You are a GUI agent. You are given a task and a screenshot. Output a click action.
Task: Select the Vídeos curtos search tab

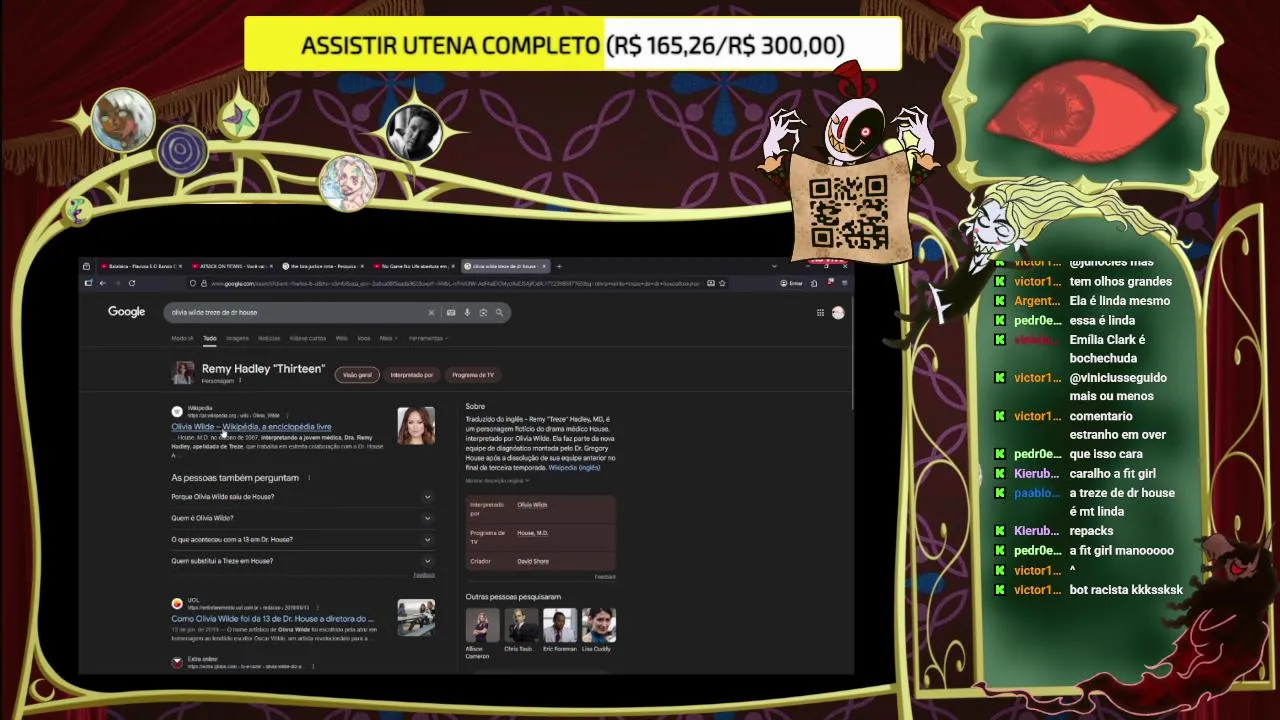(308, 338)
